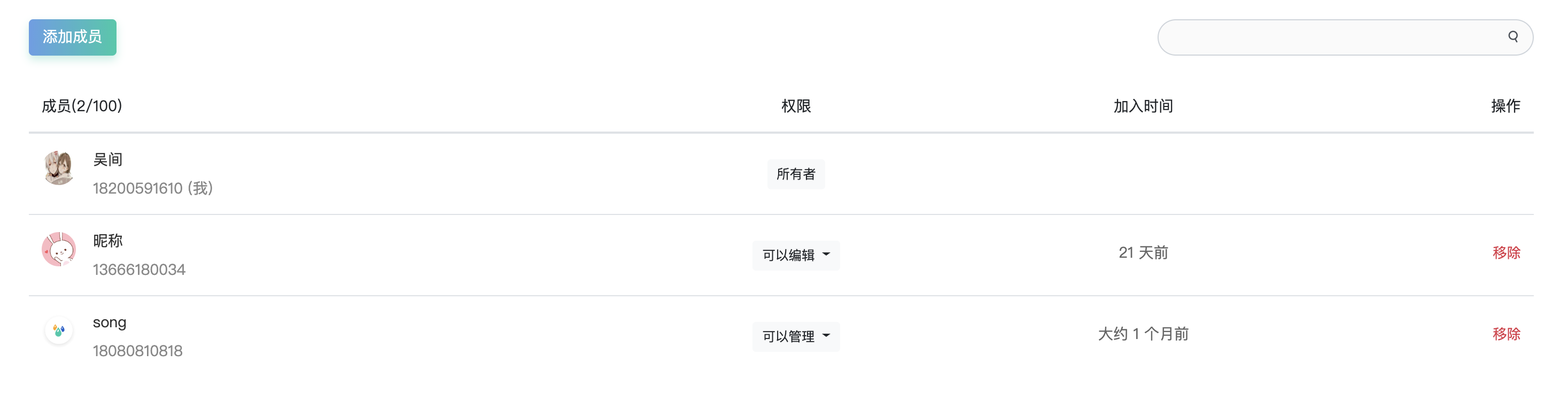Click the search magnifier icon
Screen dimensions: 1568x400
tap(1512, 36)
